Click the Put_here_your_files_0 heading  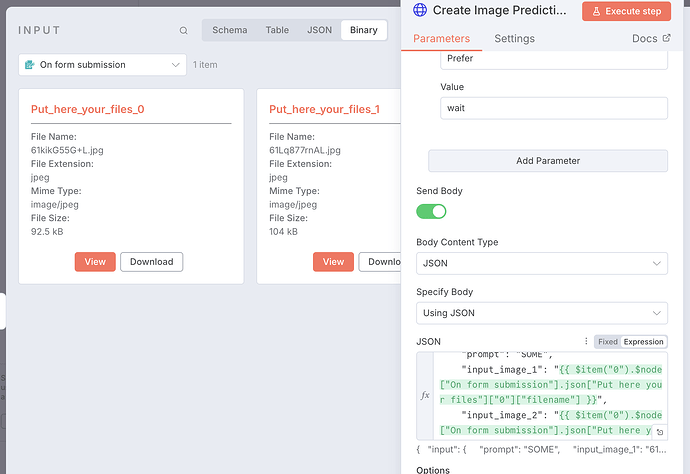88,109
